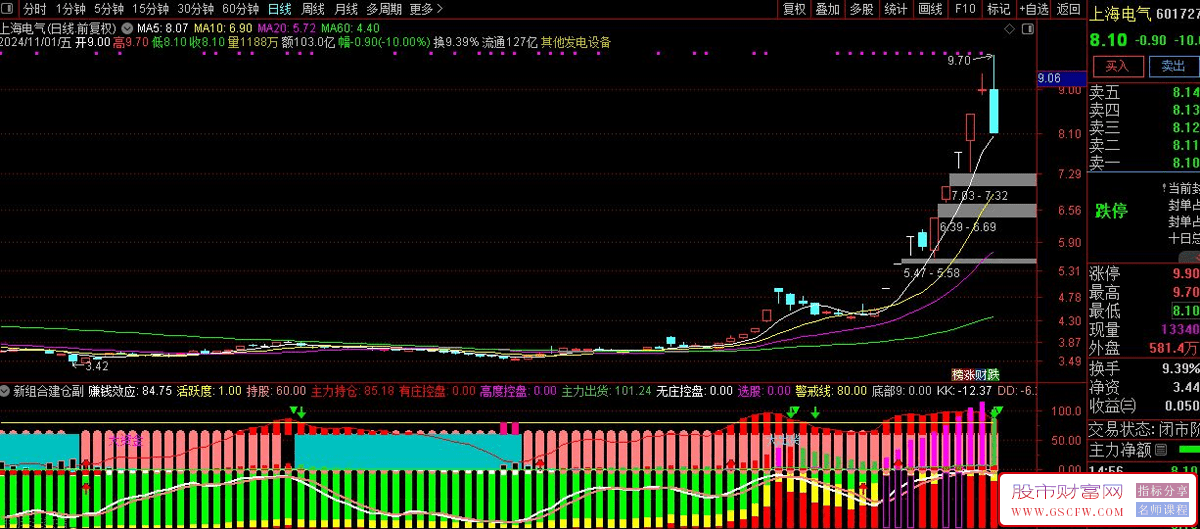Click the 跌停 limit-down status label
The width and height of the screenshot is (1200, 529).
tap(1111, 211)
